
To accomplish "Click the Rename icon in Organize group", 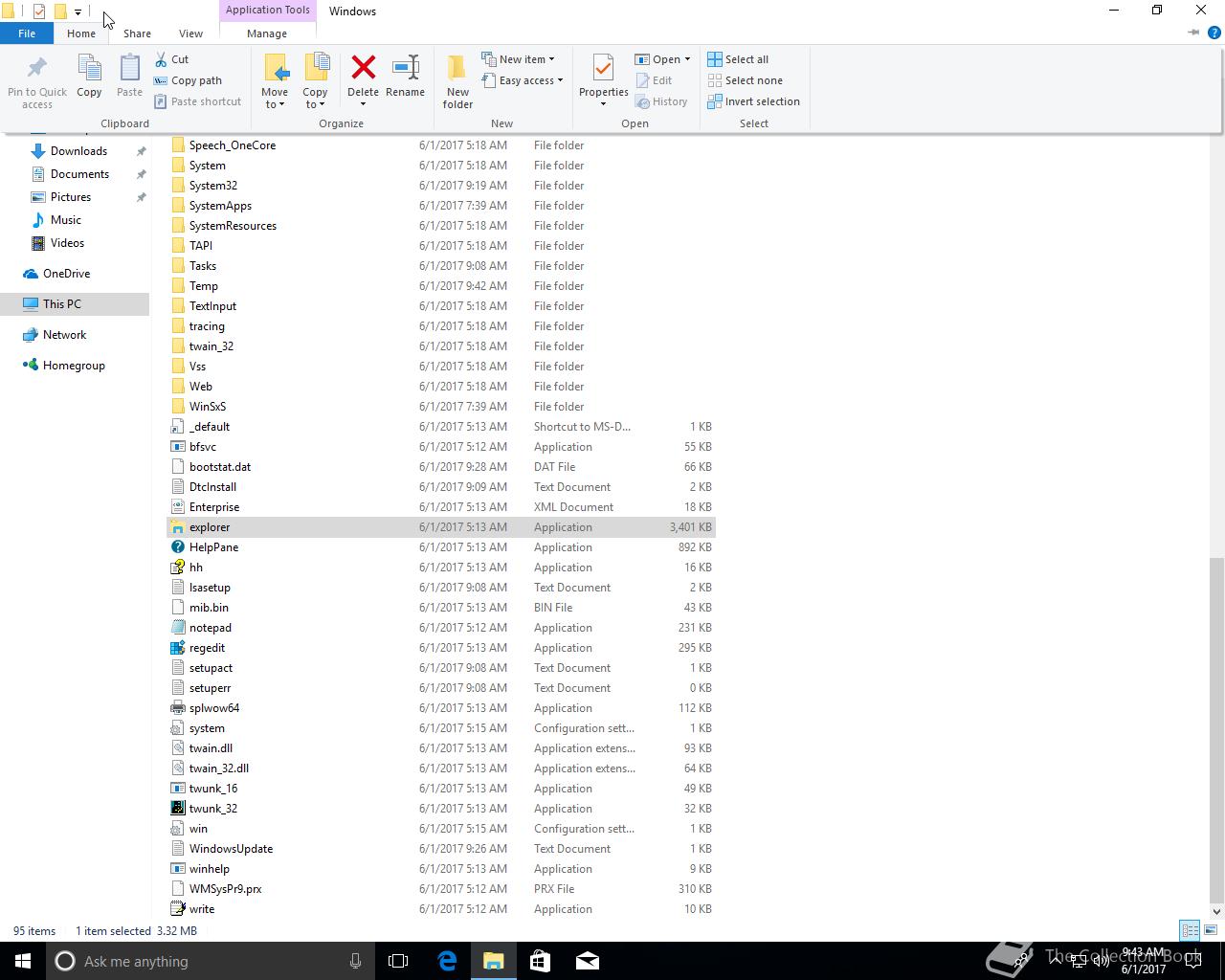I will click(x=405, y=68).
